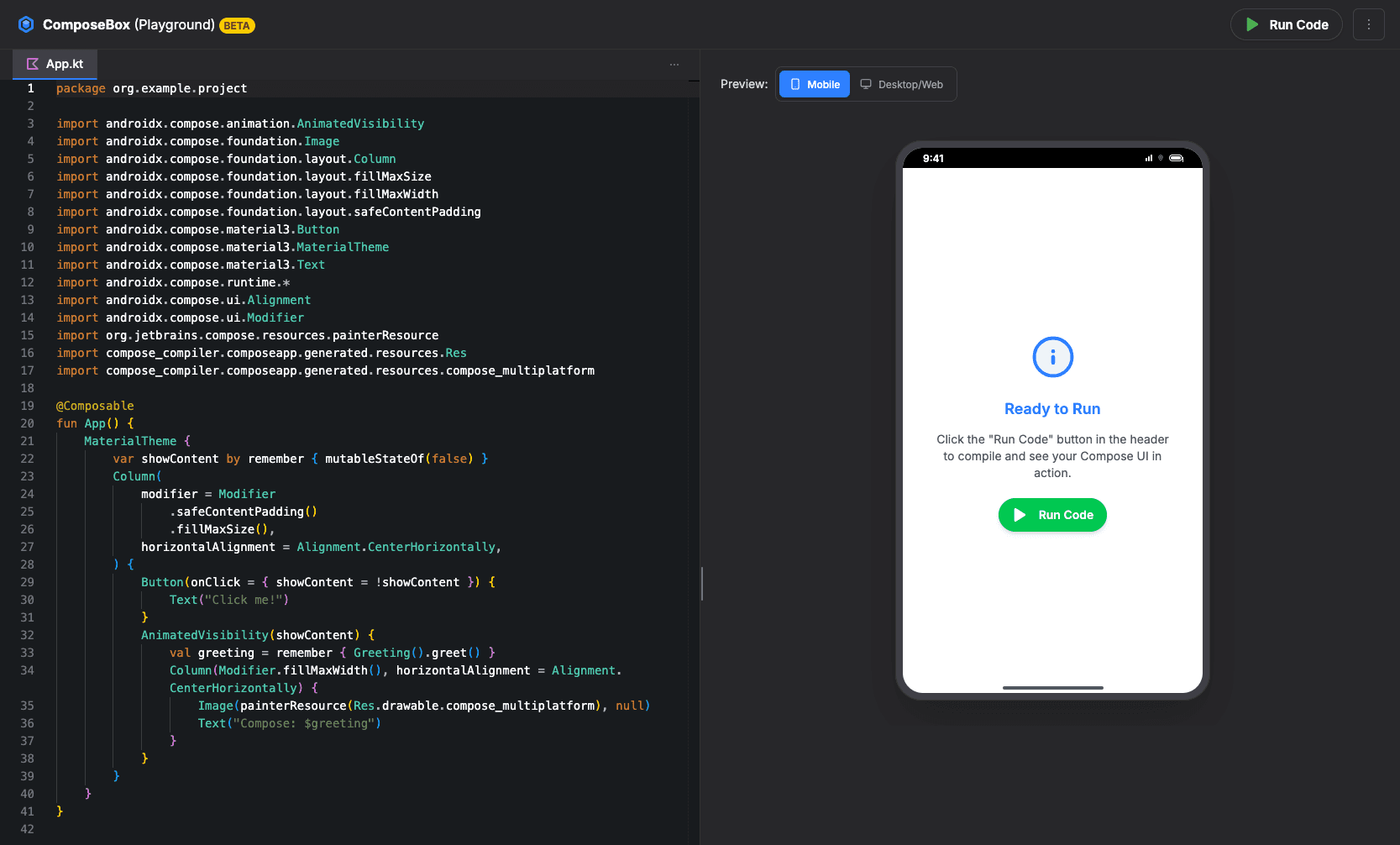Viewport: 1400px width, 845px height.
Task: Click the blue info circle icon in the preview
Action: click(x=1052, y=357)
